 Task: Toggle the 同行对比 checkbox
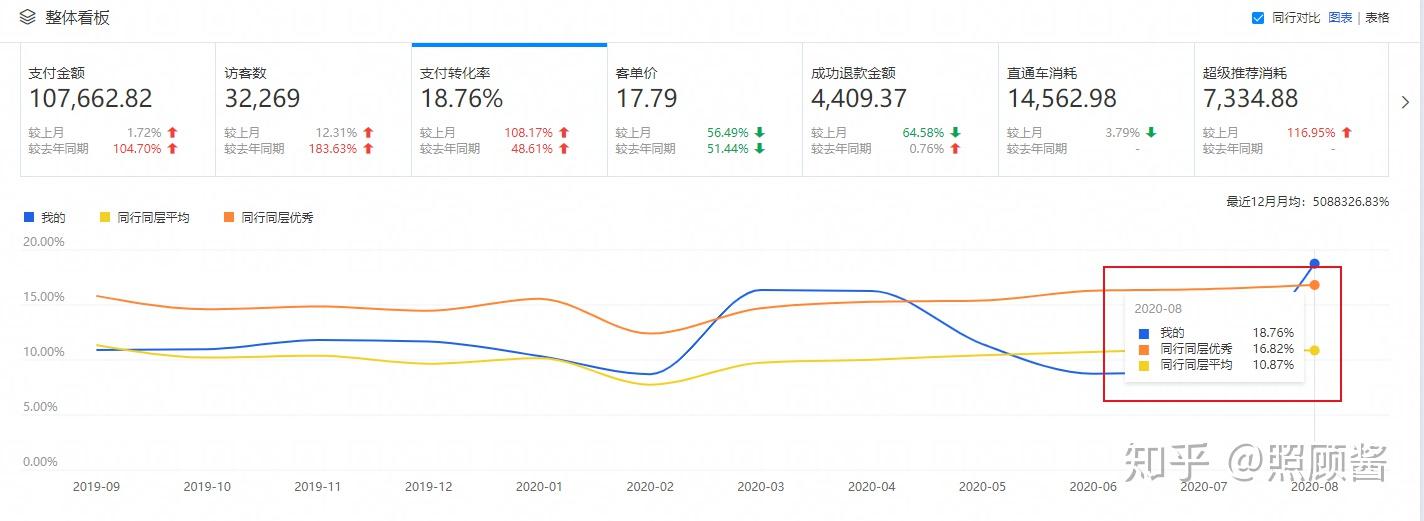[1258, 18]
